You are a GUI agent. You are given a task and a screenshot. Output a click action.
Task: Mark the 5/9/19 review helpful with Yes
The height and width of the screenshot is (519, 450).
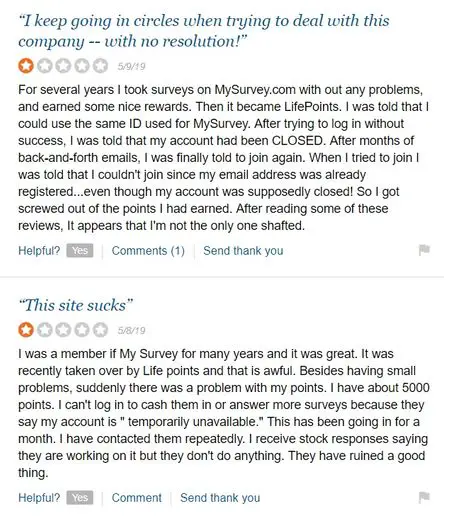pyautogui.click(x=80, y=251)
